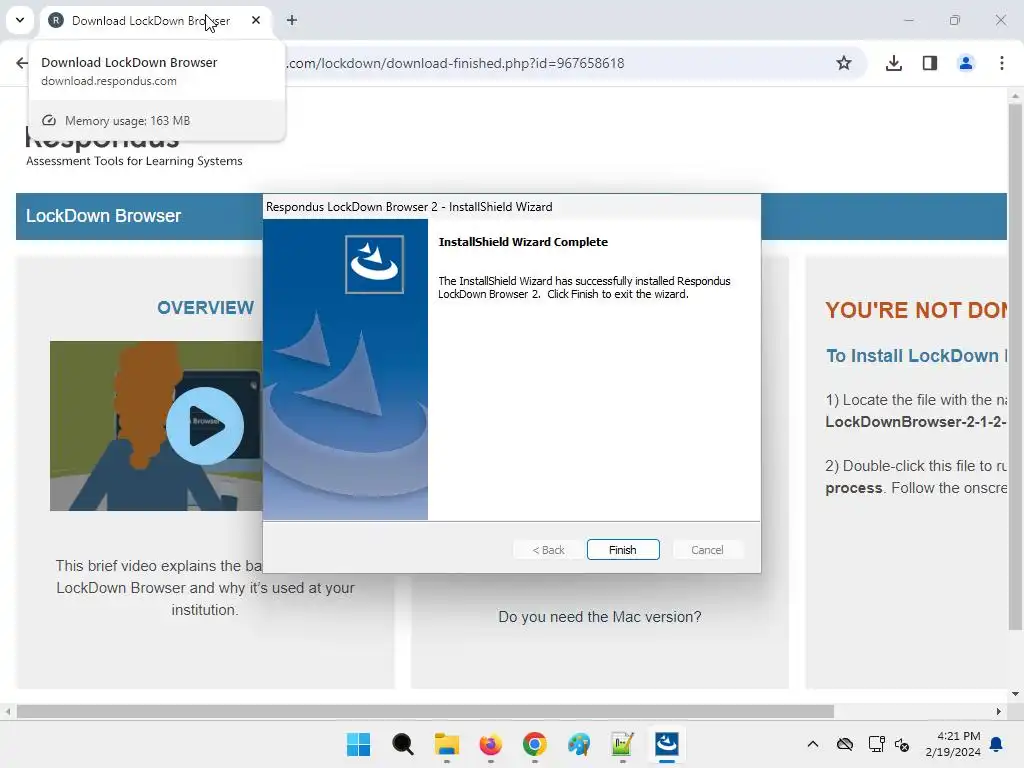Click the 'This brief video explains' caption
The height and width of the screenshot is (768, 1024).
(x=205, y=588)
